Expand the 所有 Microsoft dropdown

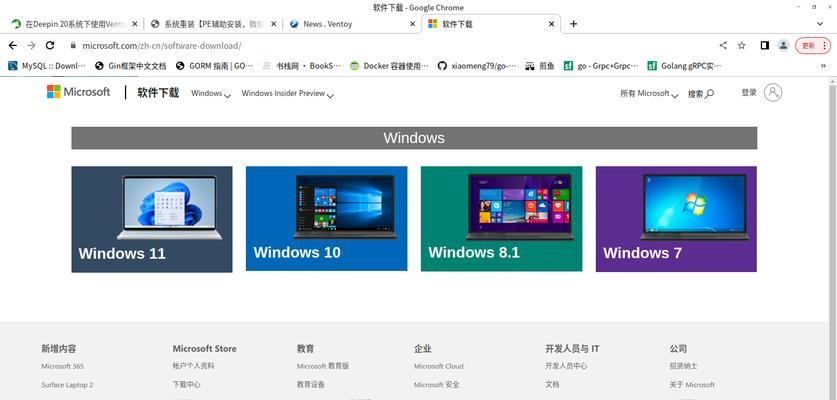(x=649, y=93)
